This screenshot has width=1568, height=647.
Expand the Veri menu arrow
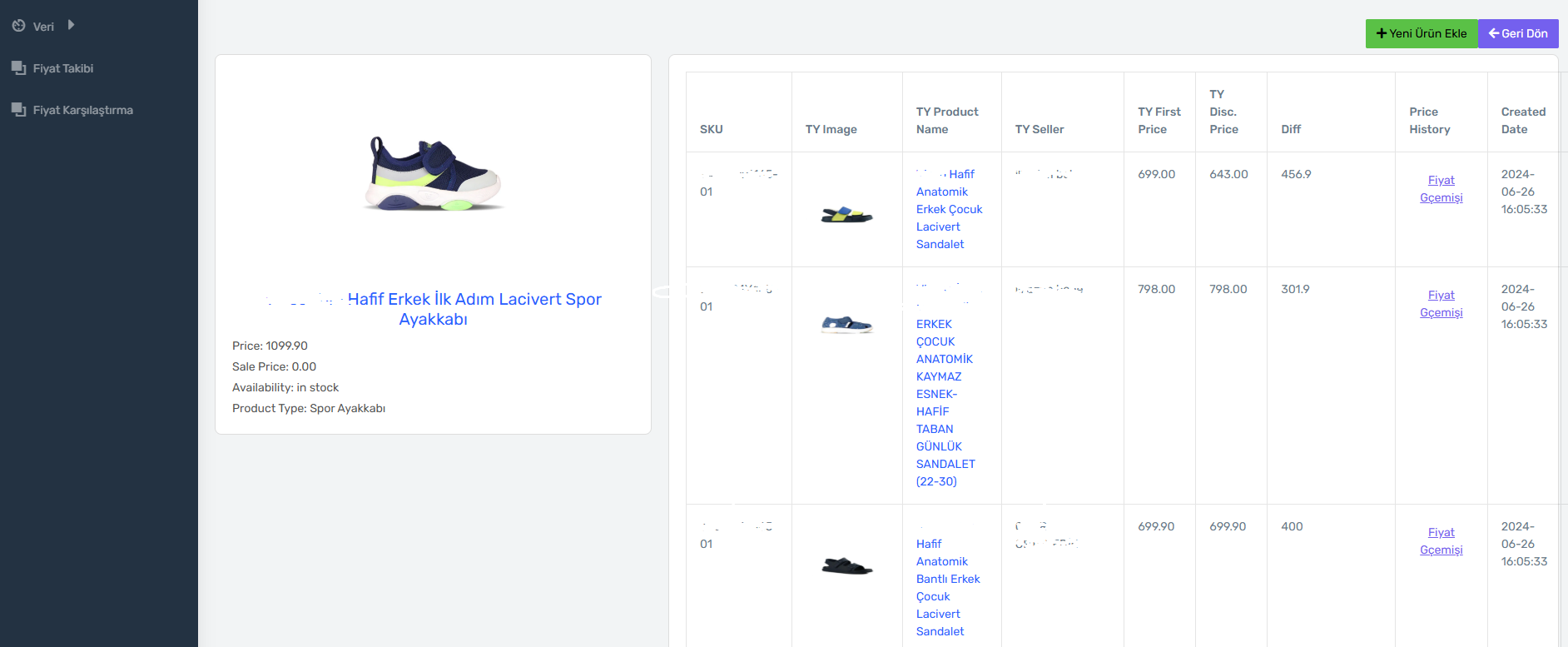[72, 25]
